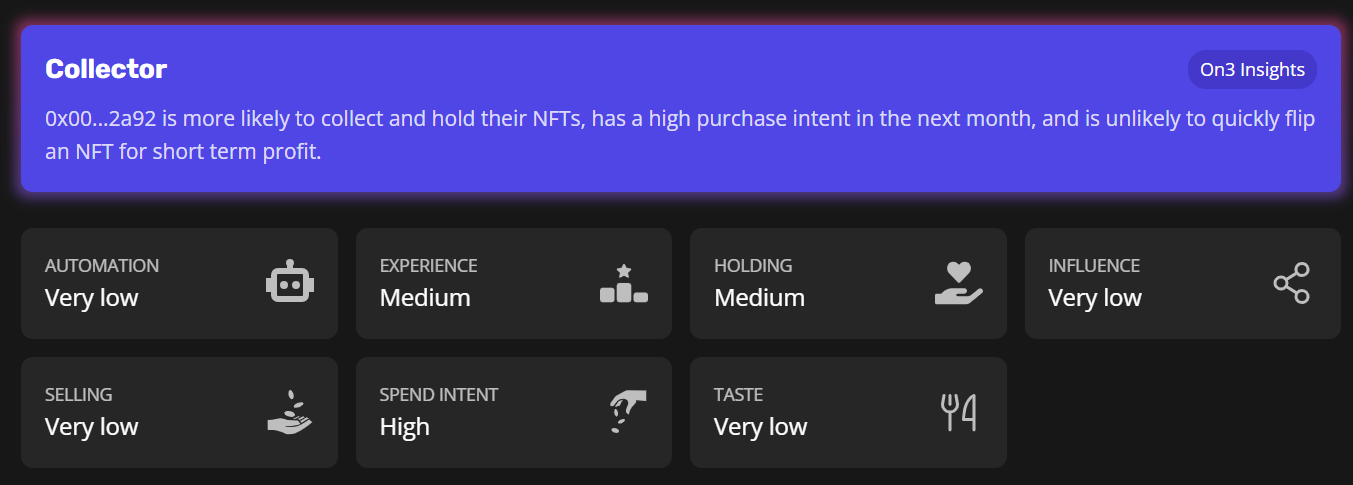Click the podium star Experience icon

tap(624, 283)
